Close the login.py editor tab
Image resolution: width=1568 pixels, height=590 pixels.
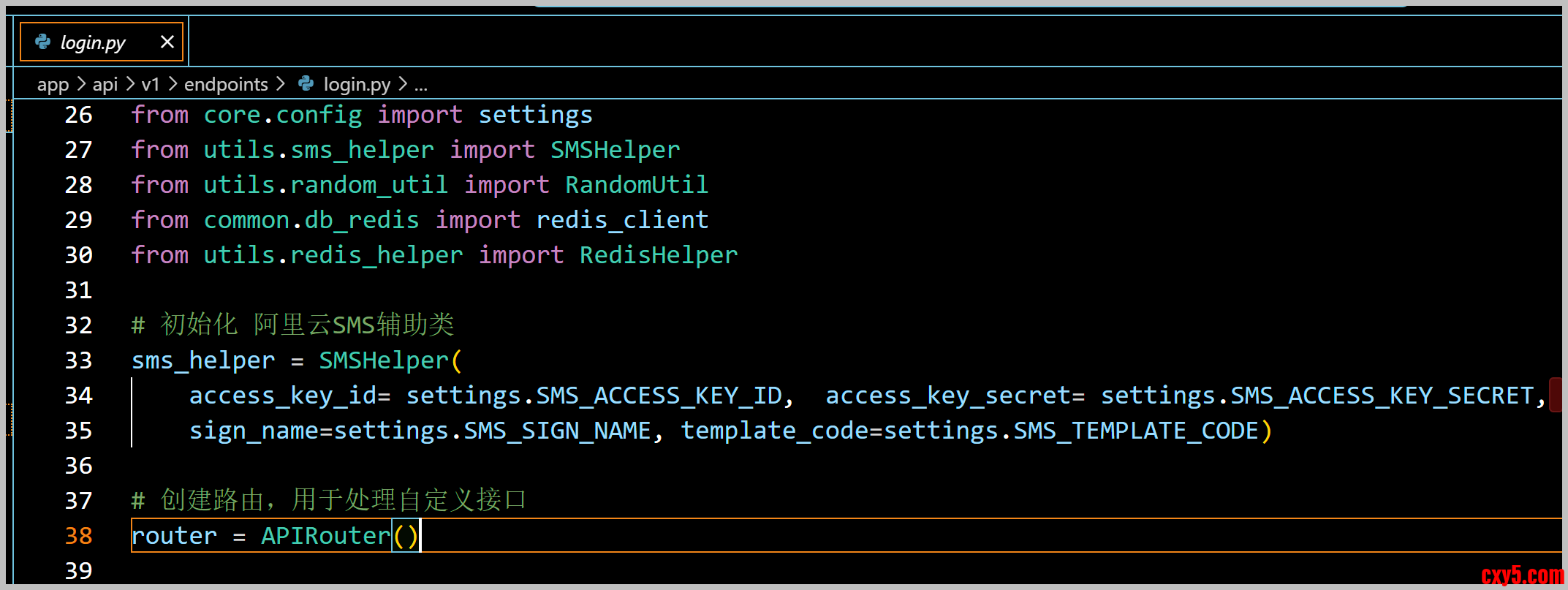(167, 42)
